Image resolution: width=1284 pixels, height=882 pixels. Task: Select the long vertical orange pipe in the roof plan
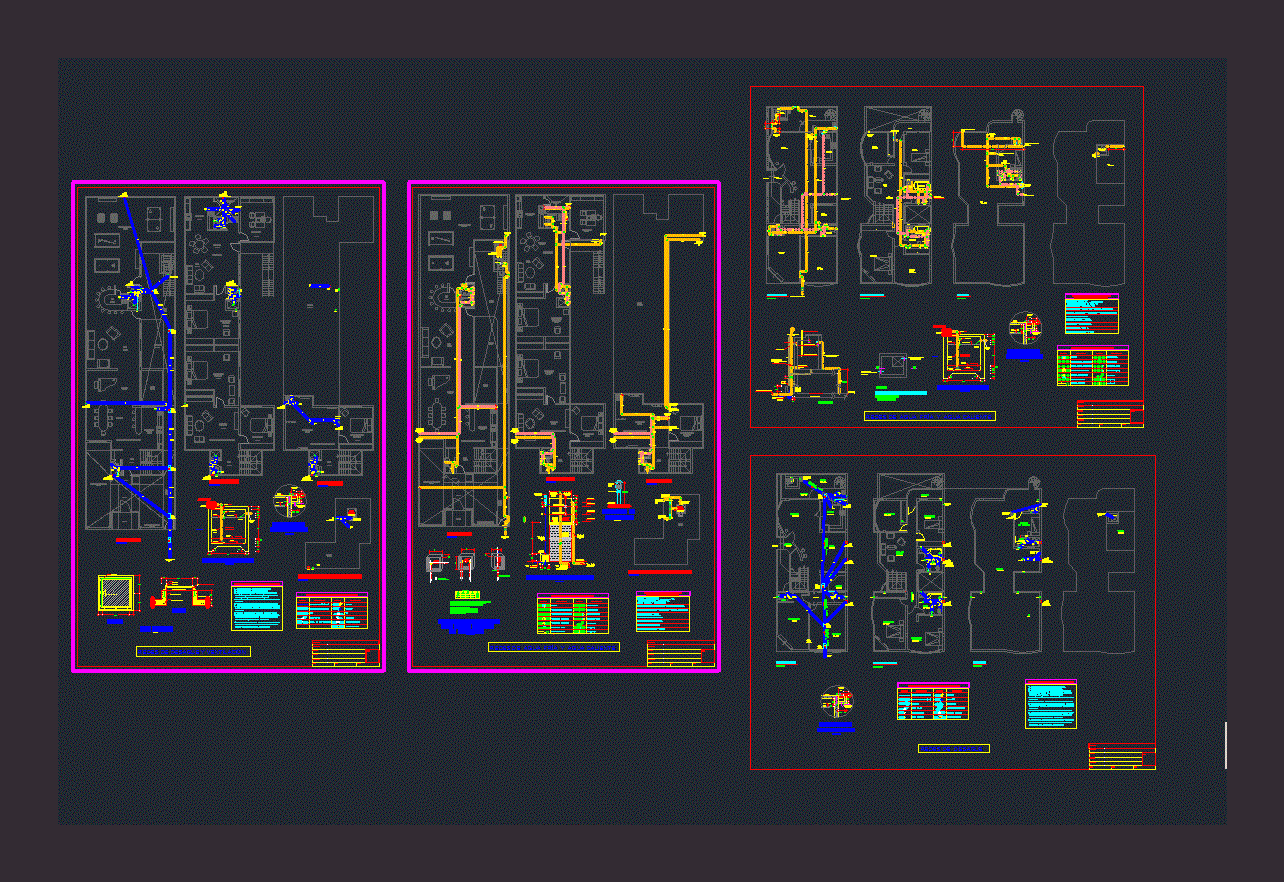[668, 322]
